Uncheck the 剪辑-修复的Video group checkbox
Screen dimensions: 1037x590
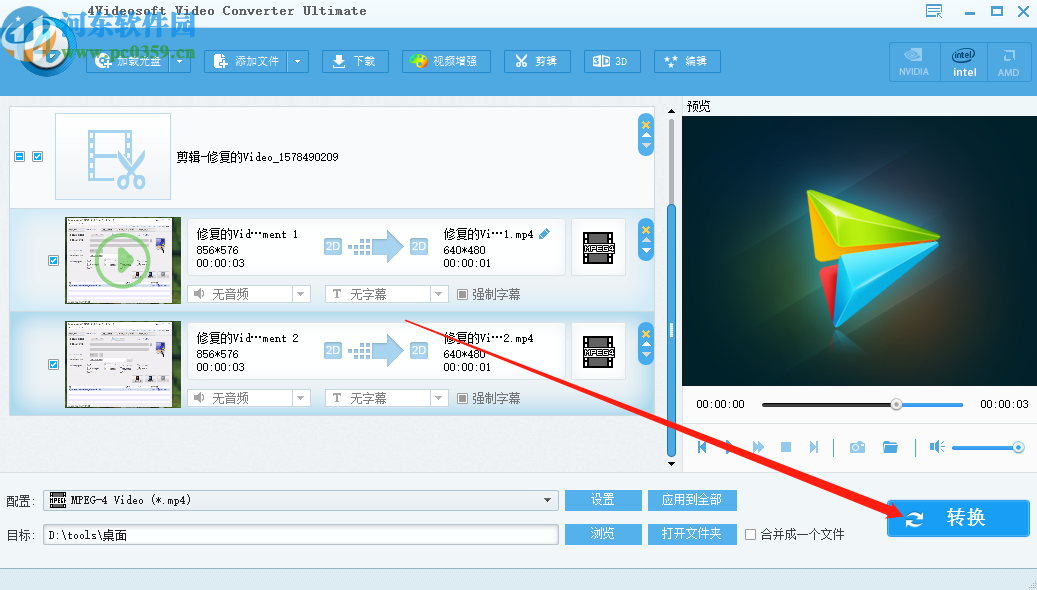tap(38, 157)
